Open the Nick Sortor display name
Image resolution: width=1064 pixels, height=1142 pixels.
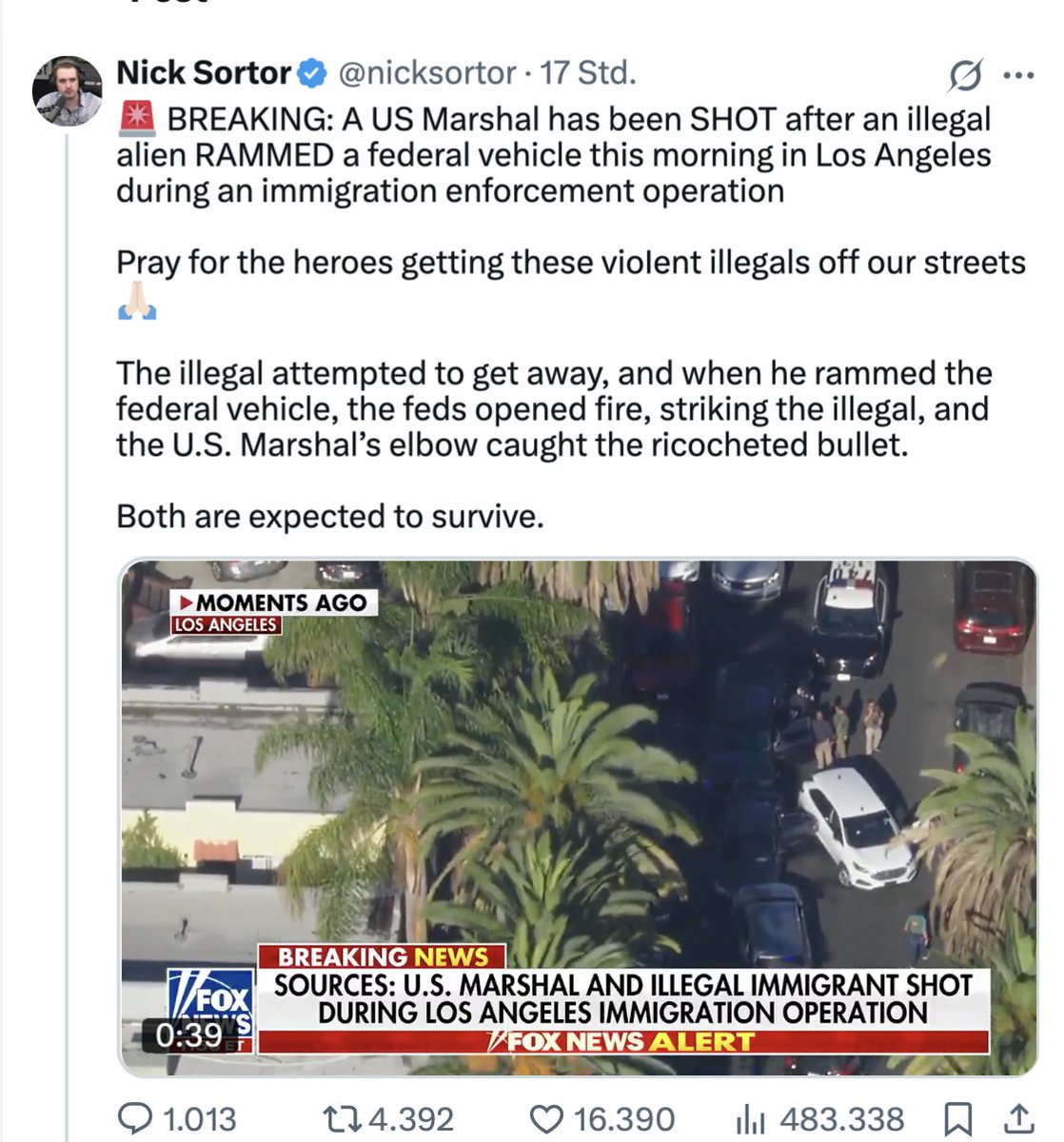click(x=204, y=73)
